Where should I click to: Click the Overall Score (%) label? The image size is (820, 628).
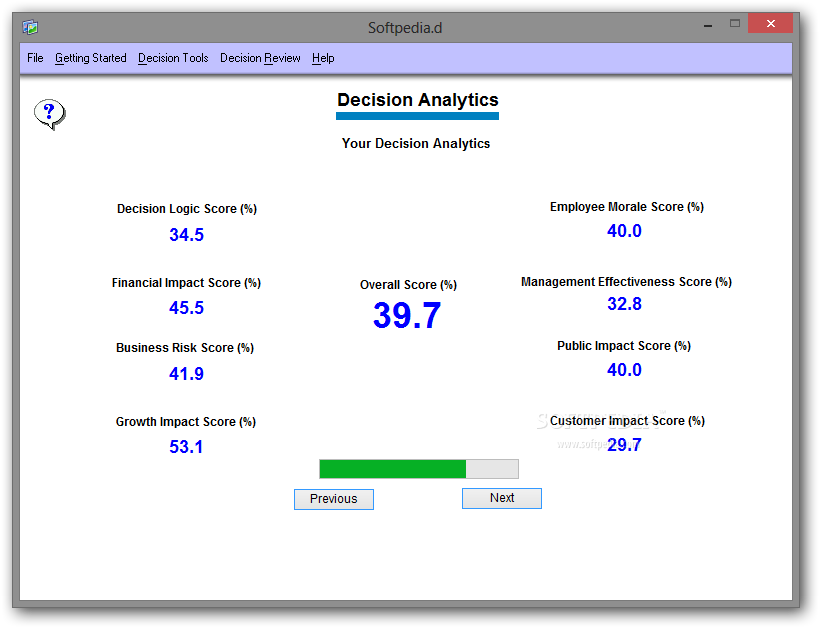pos(408,285)
